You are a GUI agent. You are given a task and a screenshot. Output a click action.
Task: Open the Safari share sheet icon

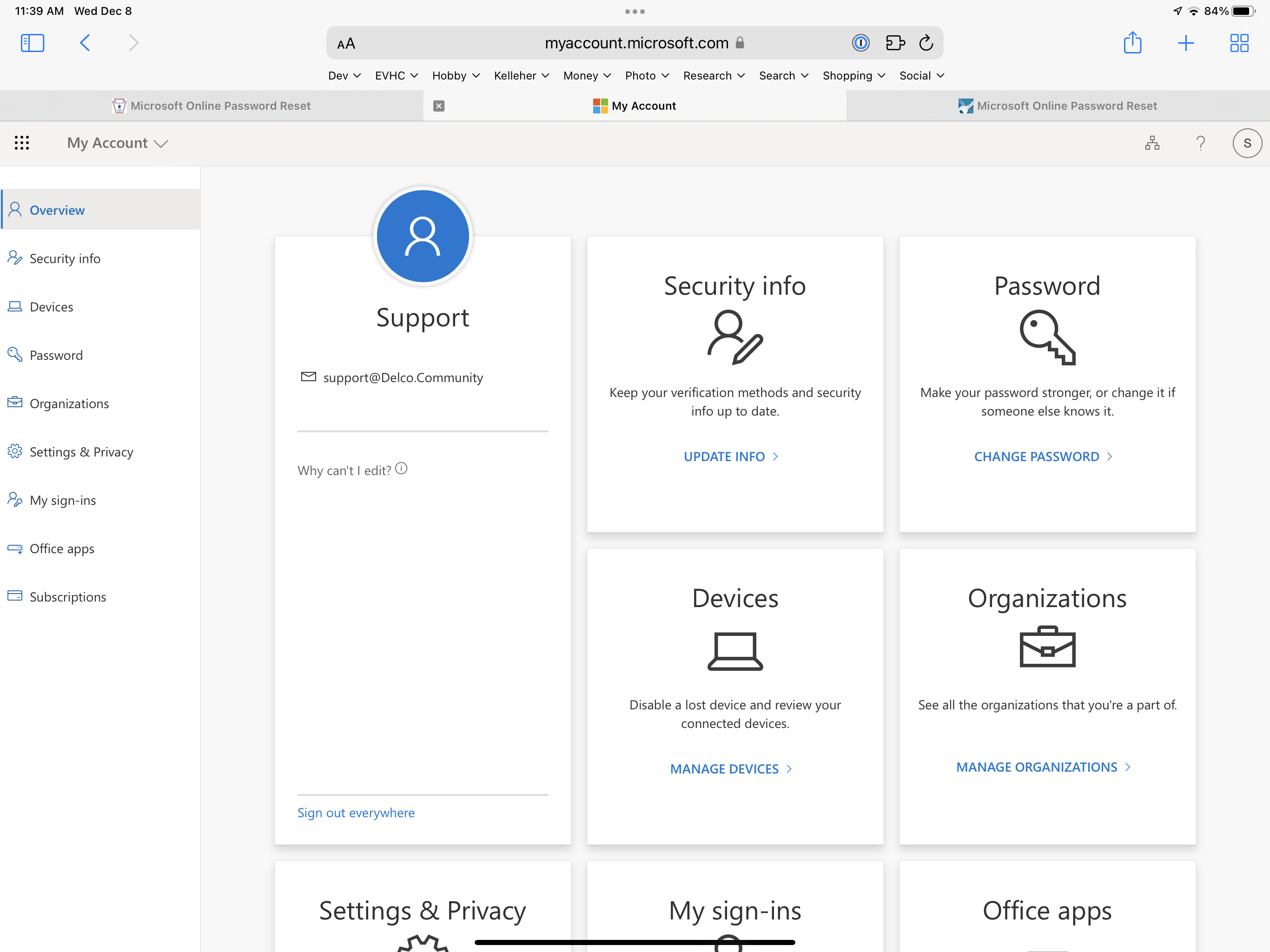pyautogui.click(x=1132, y=42)
